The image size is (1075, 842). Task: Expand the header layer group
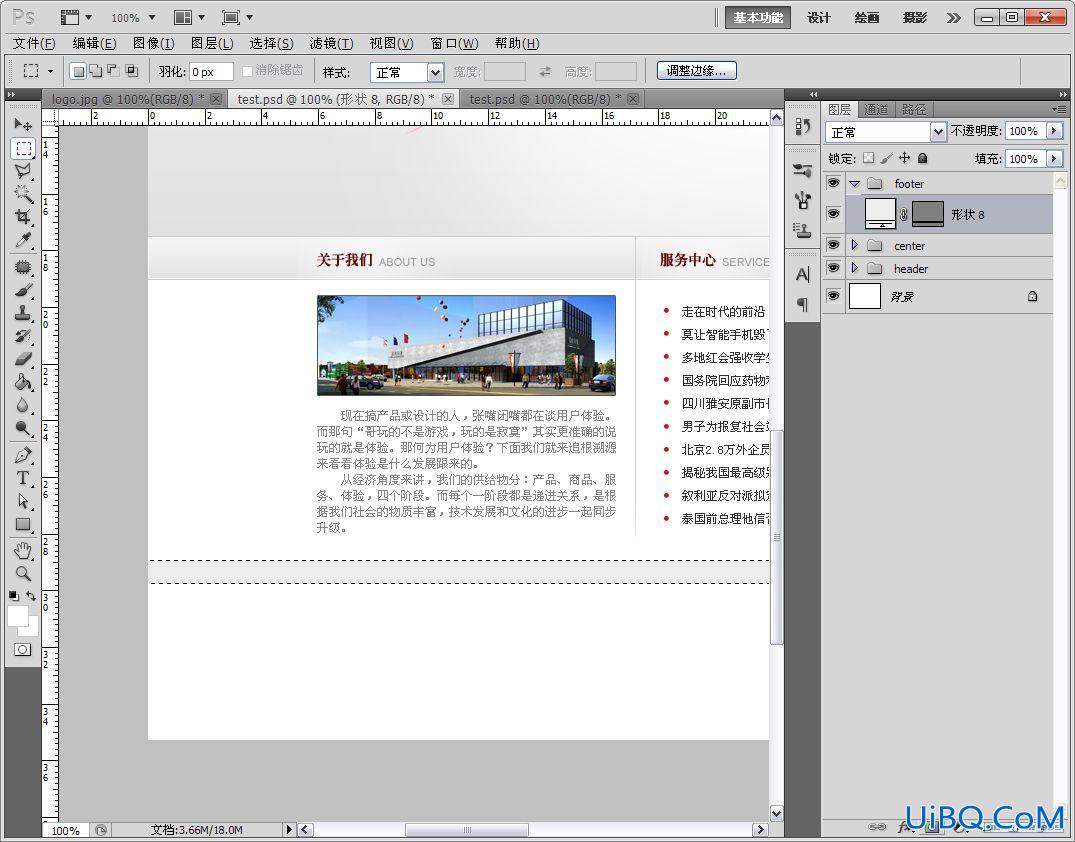click(854, 268)
